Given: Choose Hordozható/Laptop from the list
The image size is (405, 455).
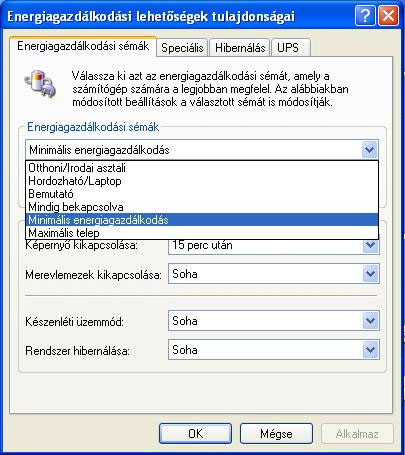Looking at the screenshot, I should coord(202,181).
